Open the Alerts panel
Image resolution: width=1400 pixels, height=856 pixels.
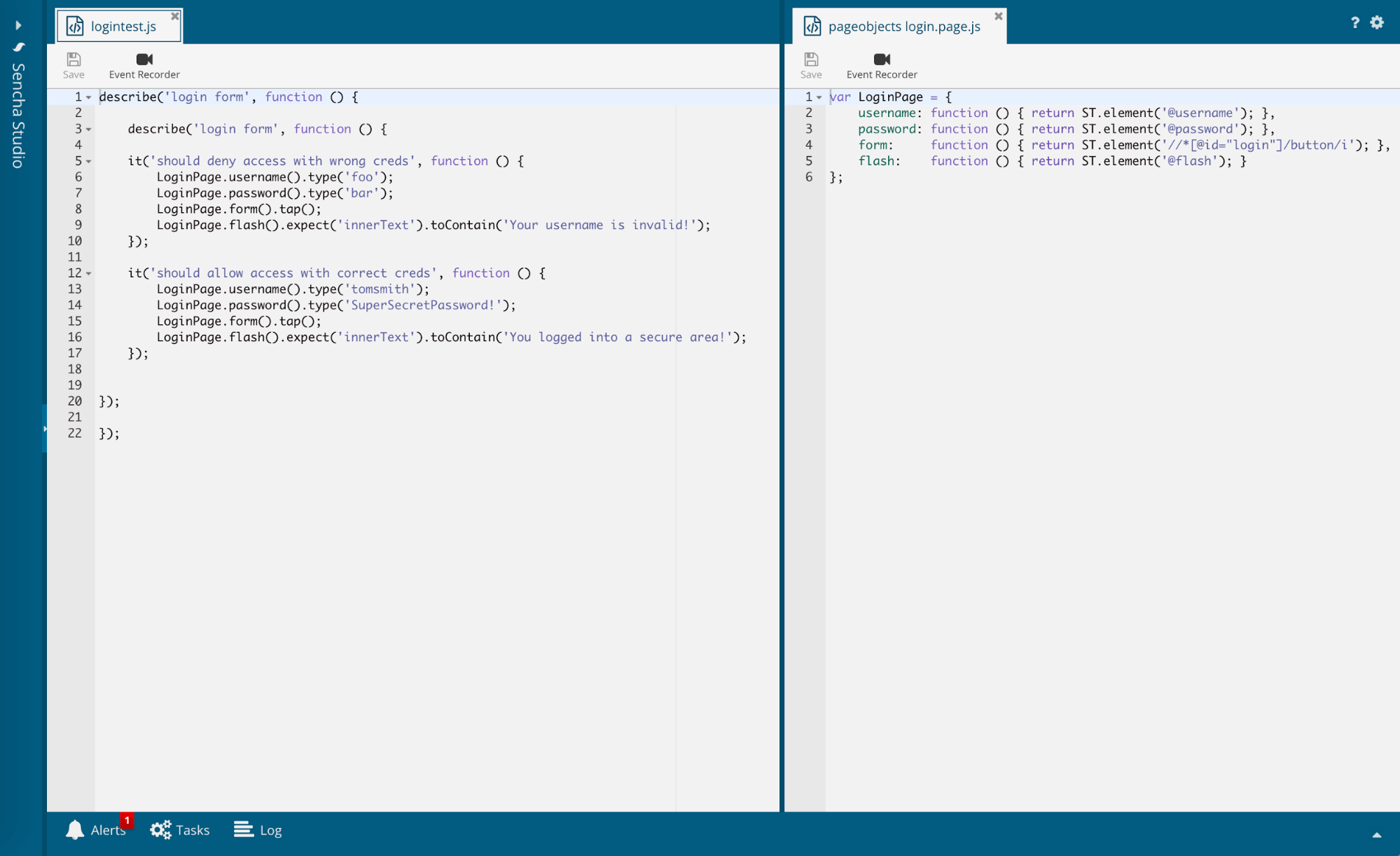(x=97, y=830)
